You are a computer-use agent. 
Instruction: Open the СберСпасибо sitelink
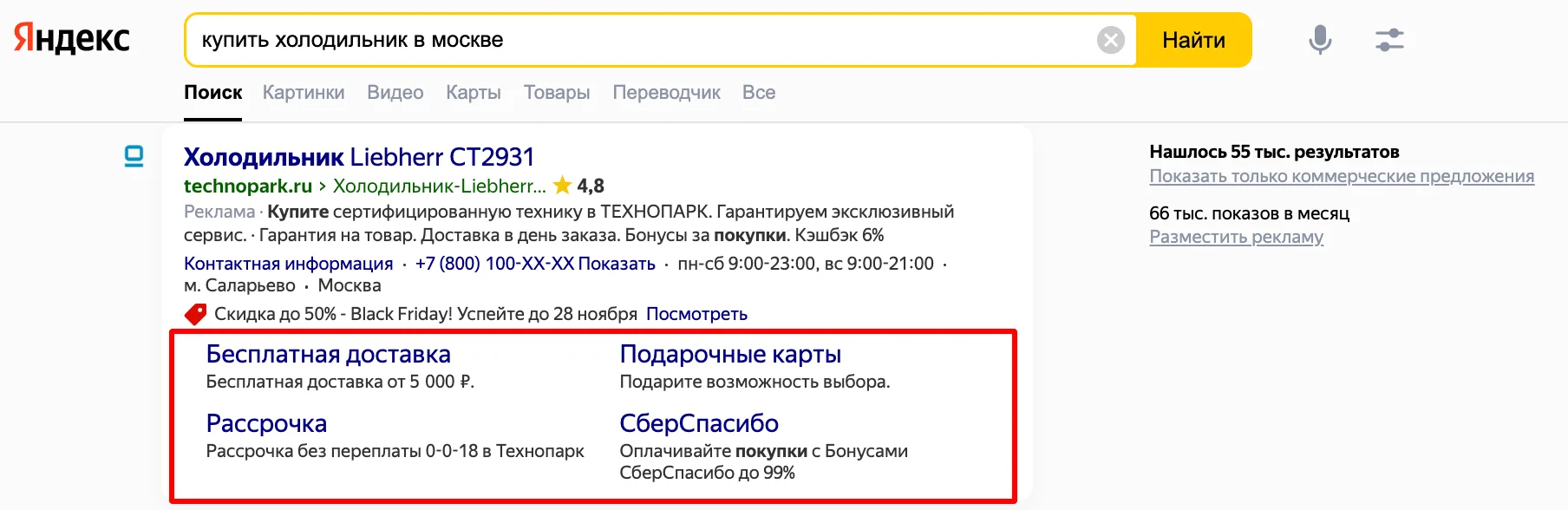click(x=699, y=423)
